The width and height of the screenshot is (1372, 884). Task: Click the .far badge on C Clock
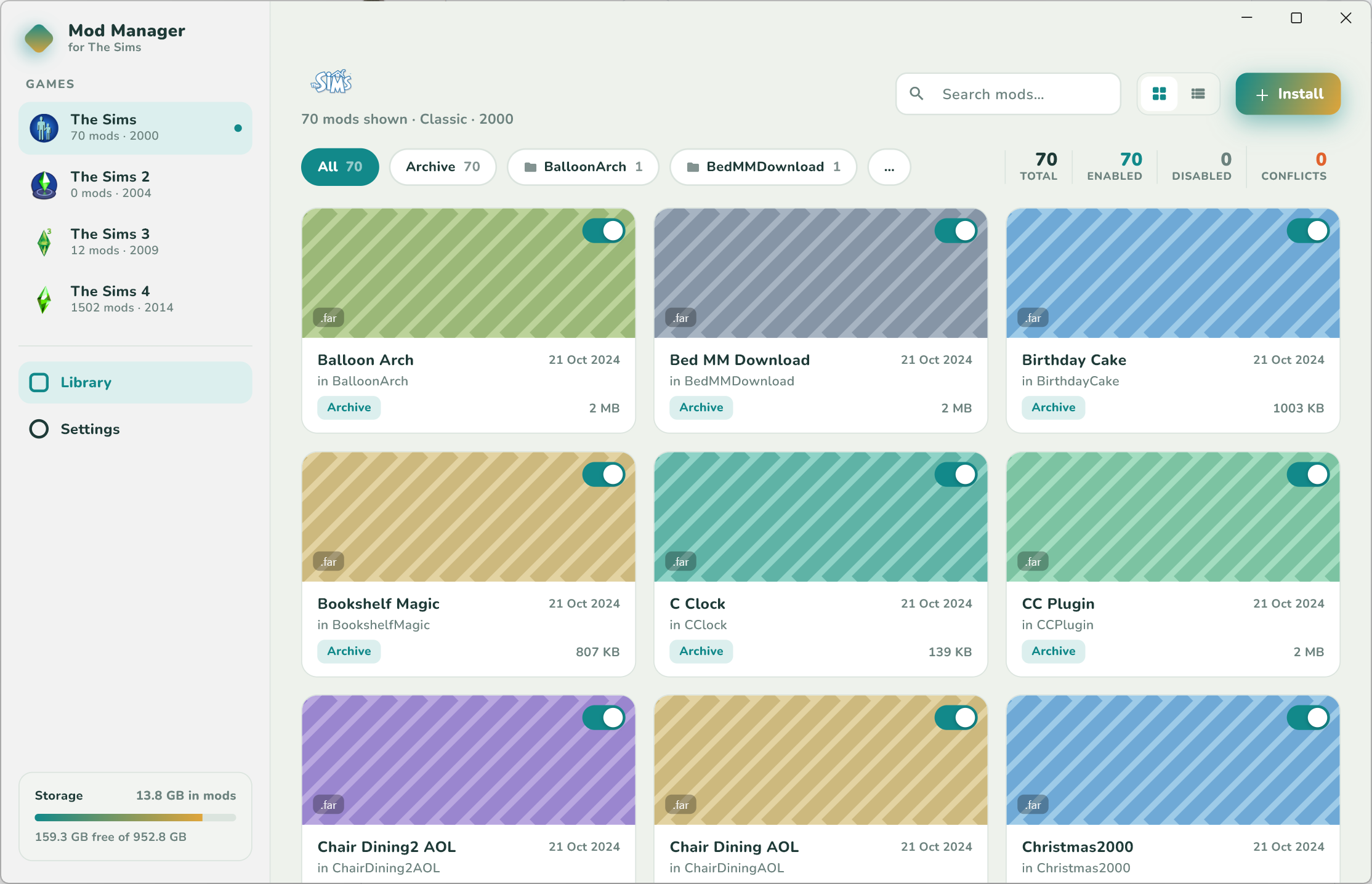(681, 561)
